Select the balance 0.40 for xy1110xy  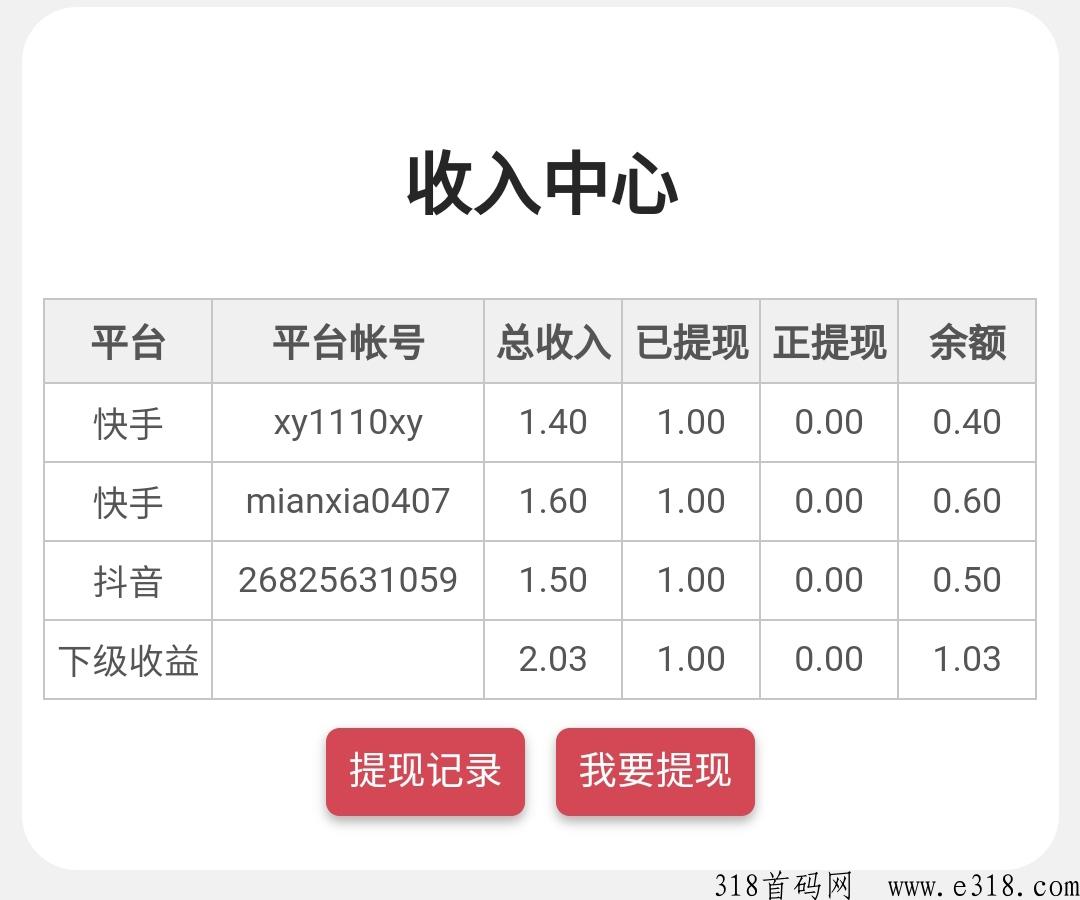pyautogui.click(x=967, y=422)
